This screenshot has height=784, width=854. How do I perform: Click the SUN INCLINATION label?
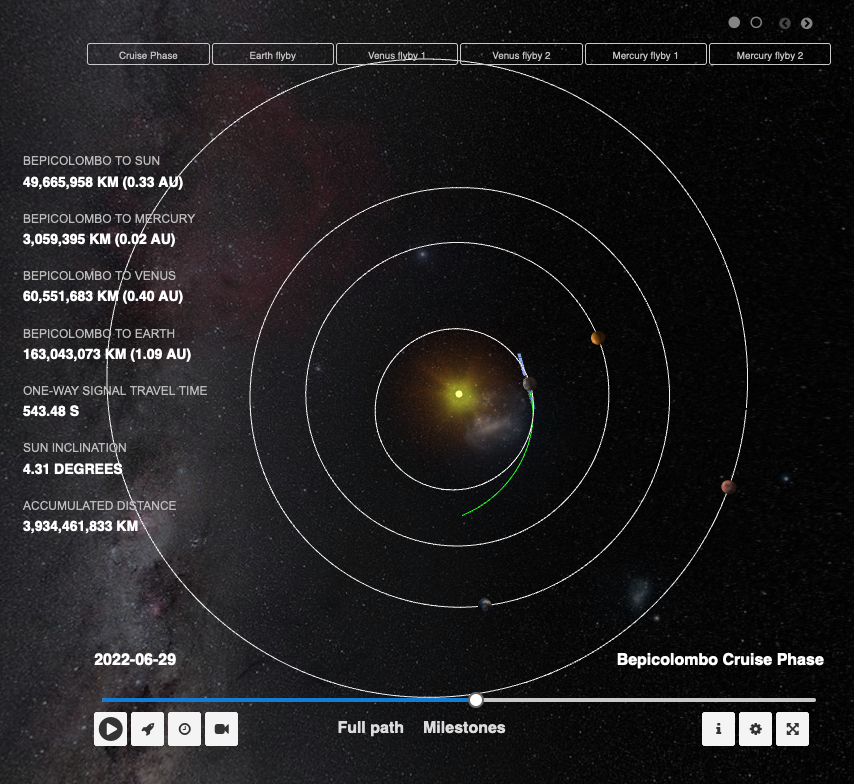[75, 448]
